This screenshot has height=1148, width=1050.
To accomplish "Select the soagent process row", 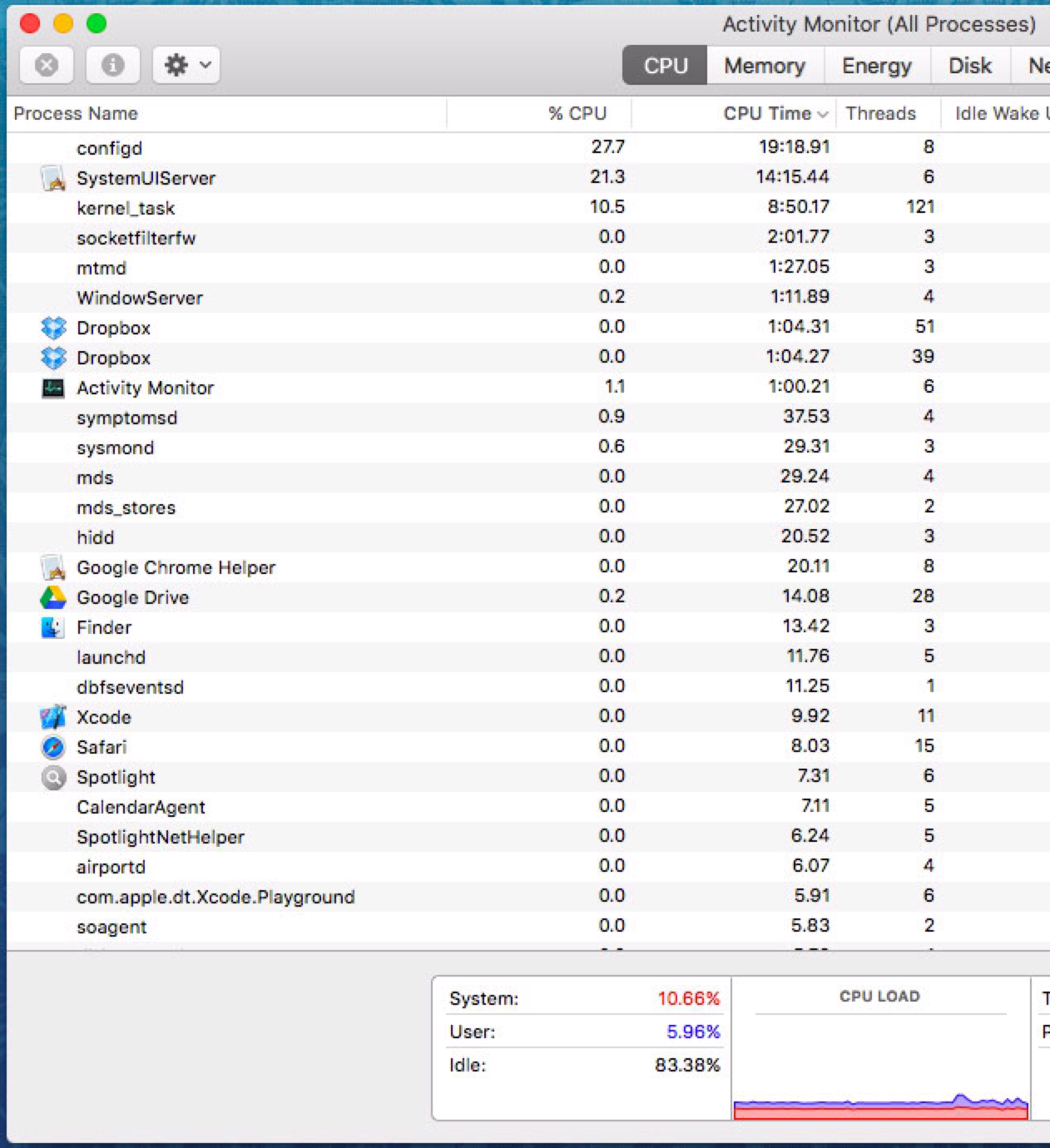I will (528, 927).
